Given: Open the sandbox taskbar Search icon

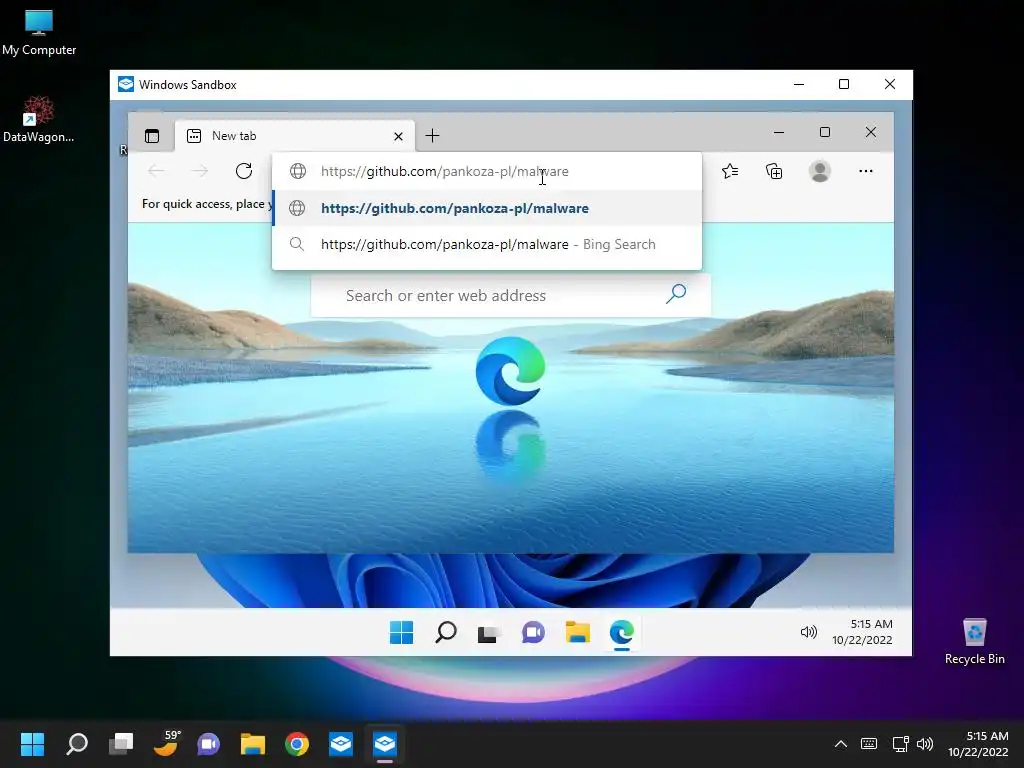Looking at the screenshot, I should [445, 632].
